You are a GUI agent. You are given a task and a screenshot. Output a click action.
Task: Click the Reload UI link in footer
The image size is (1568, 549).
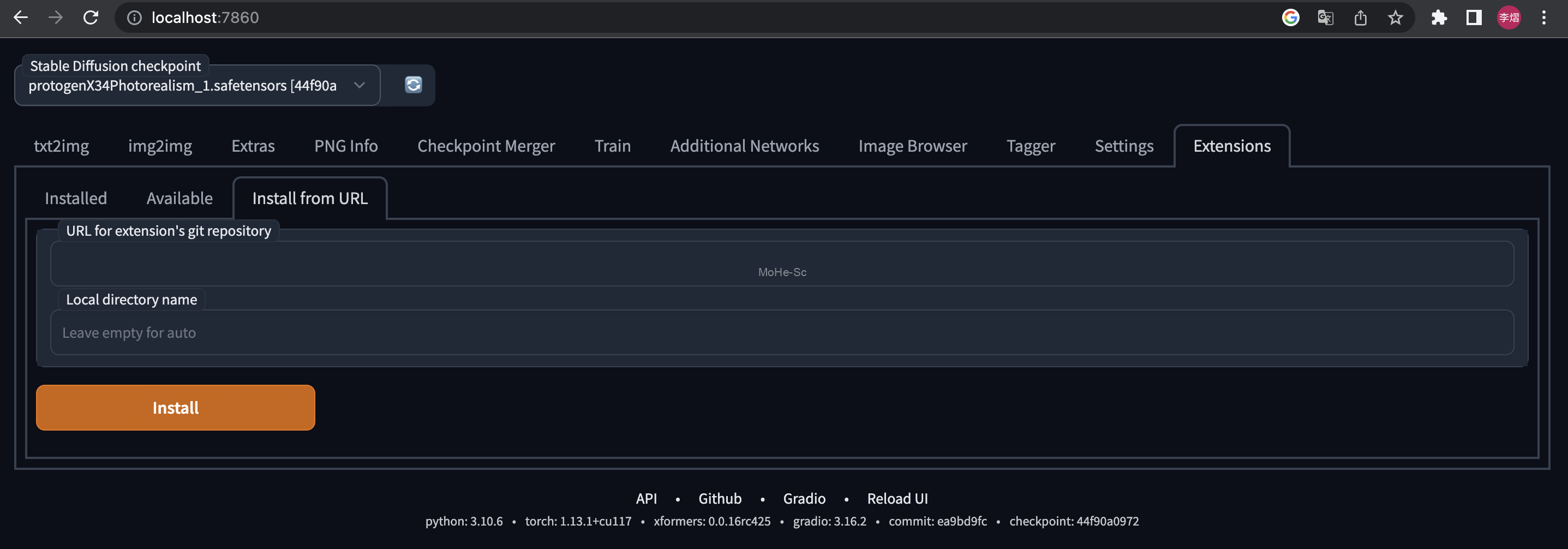pos(897,498)
